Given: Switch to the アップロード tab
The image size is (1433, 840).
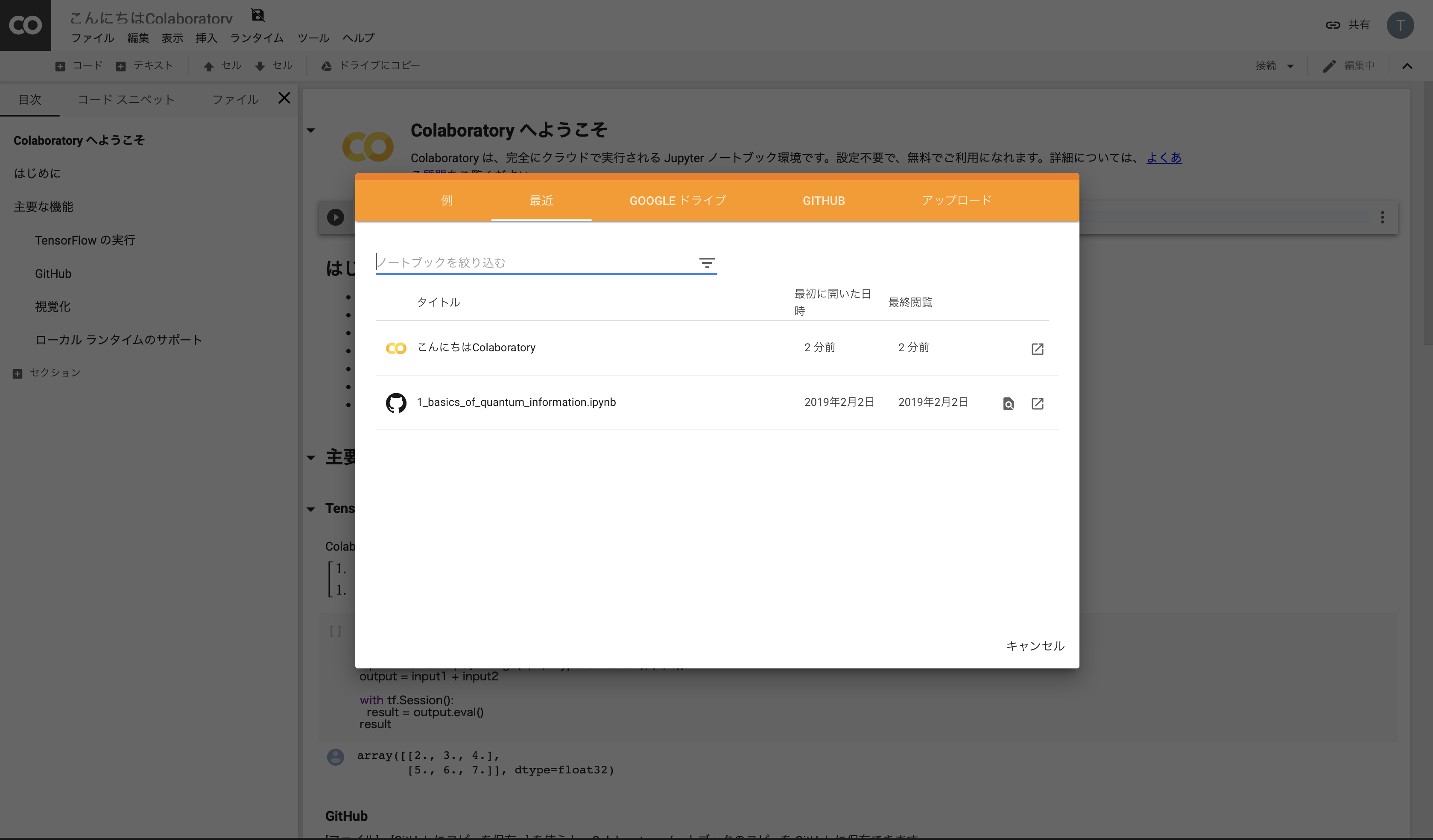Looking at the screenshot, I should click(956, 201).
